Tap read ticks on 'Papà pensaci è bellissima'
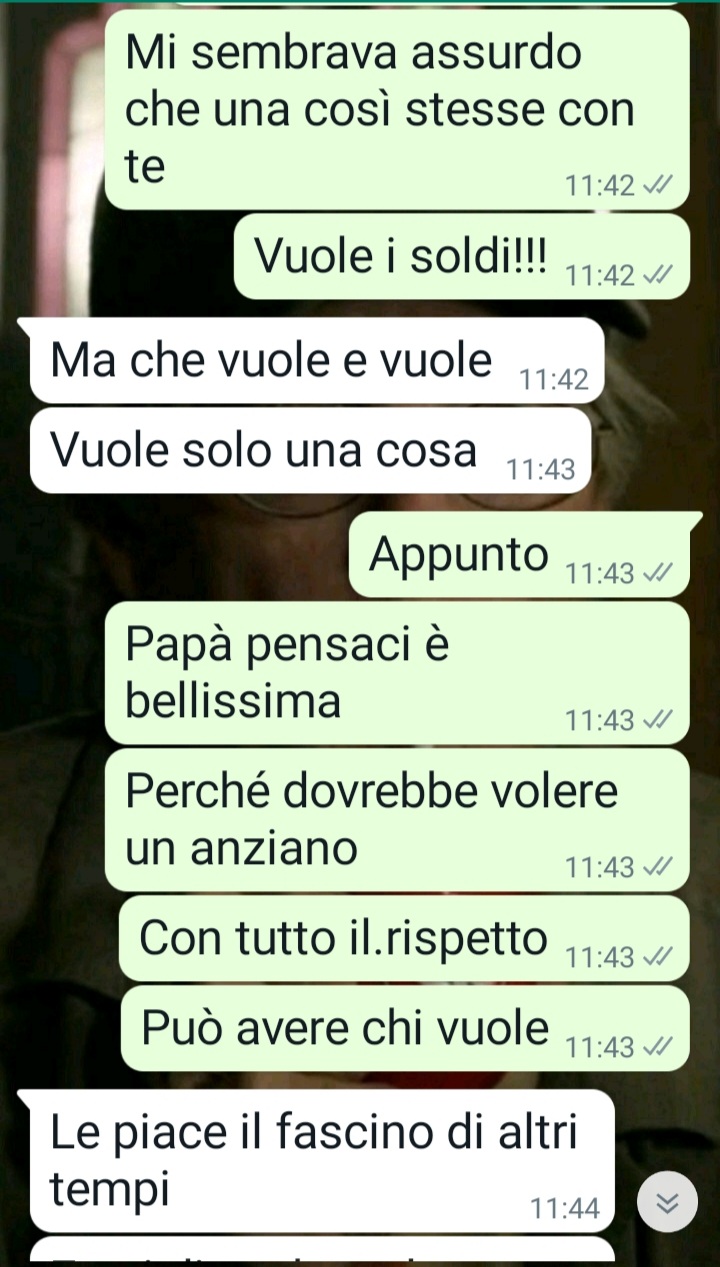720x1267 pixels. (657, 720)
